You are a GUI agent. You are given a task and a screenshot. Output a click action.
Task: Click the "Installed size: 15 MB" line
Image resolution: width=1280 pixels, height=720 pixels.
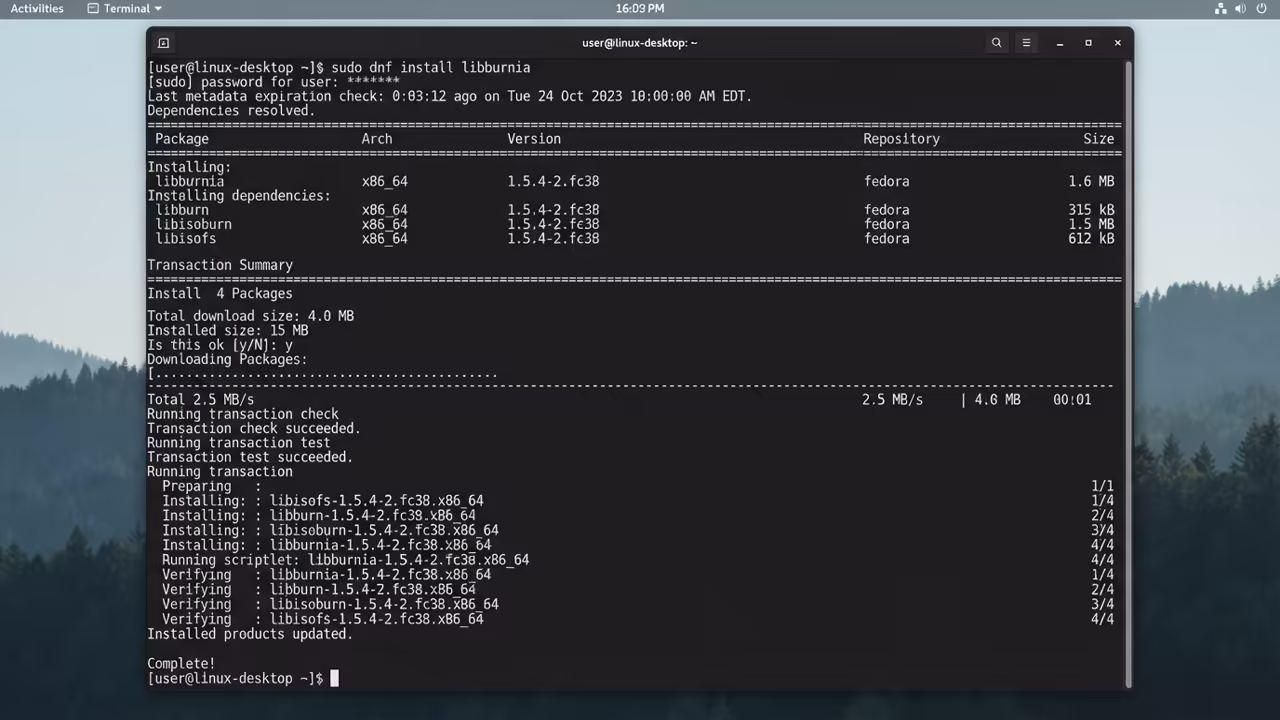(x=228, y=331)
